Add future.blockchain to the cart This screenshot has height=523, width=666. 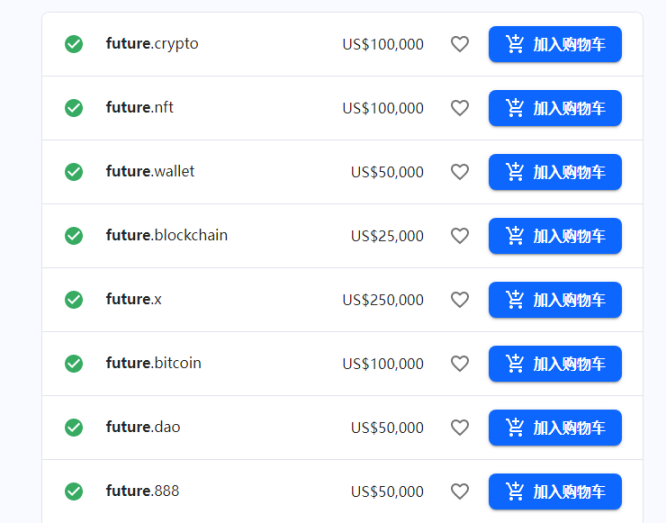pos(555,236)
